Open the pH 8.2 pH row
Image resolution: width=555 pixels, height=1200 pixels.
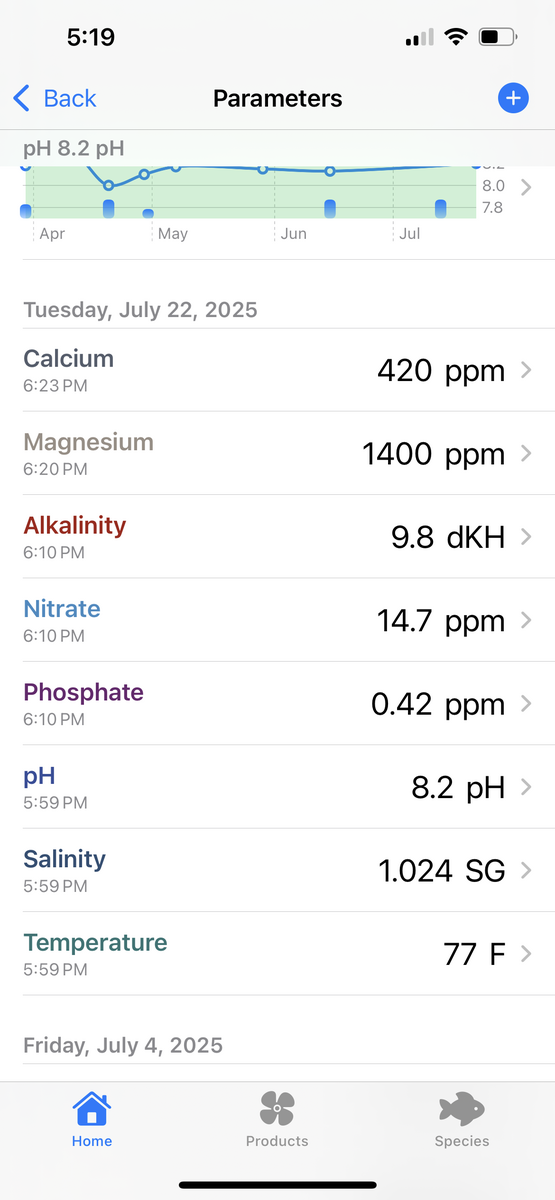(277, 787)
